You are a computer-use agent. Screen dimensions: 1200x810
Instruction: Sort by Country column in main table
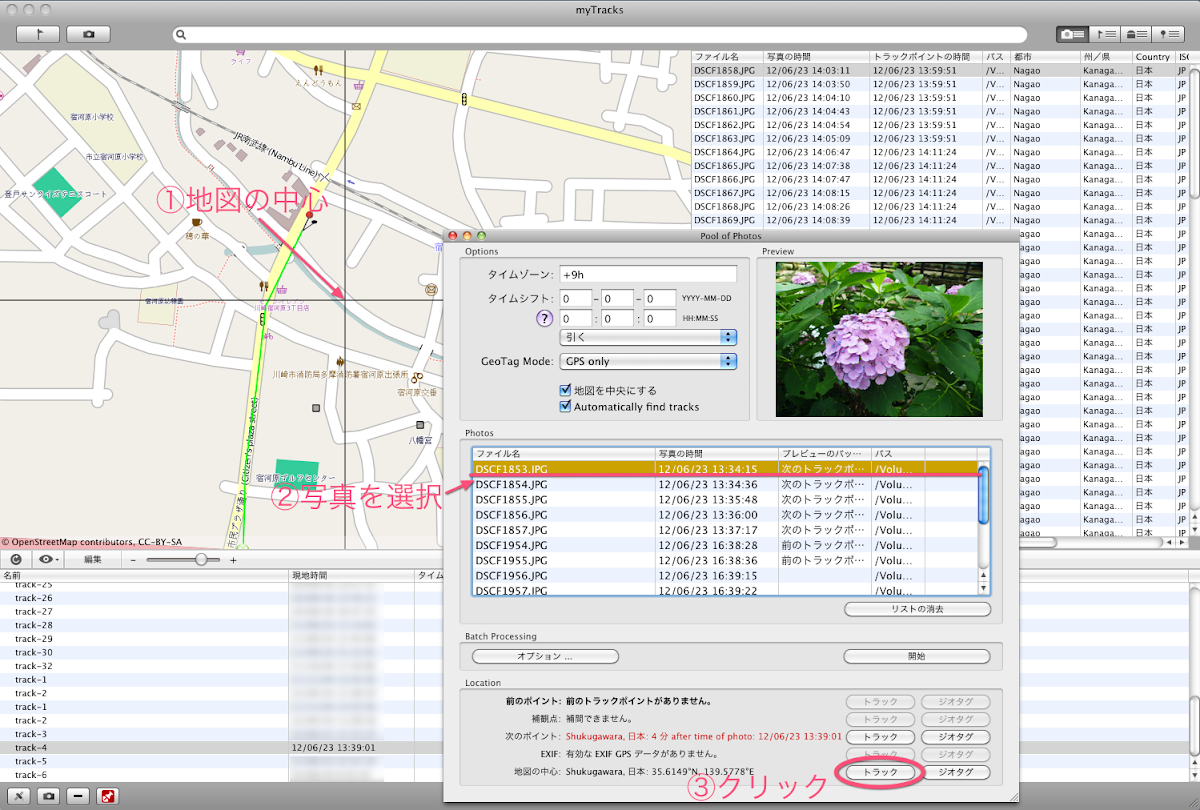pyautogui.click(x=1154, y=57)
